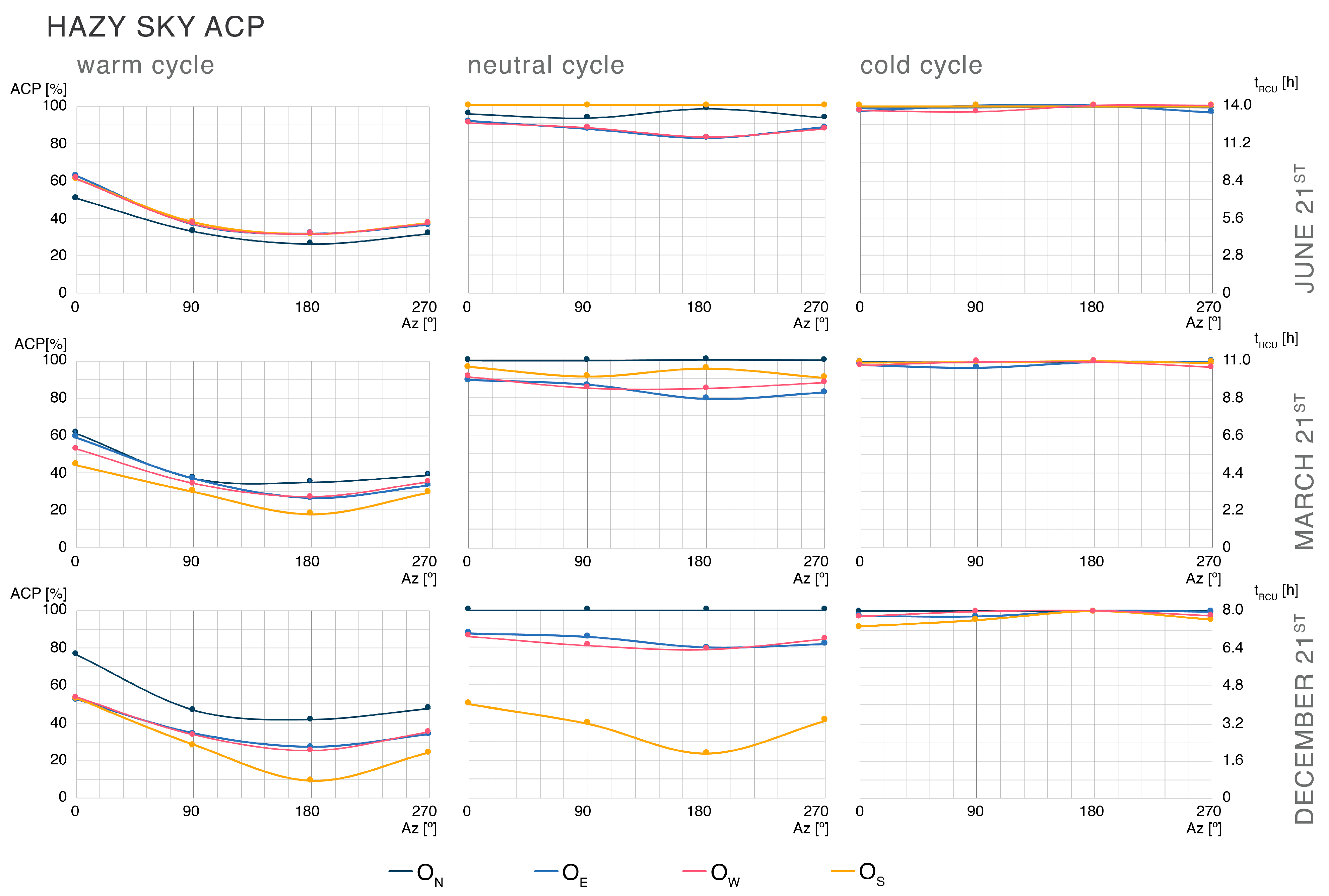Viewport: 1329px width, 896px height.
Task: Click navy point at azimuth 0 in December warm chart
Action: [75, 653]
